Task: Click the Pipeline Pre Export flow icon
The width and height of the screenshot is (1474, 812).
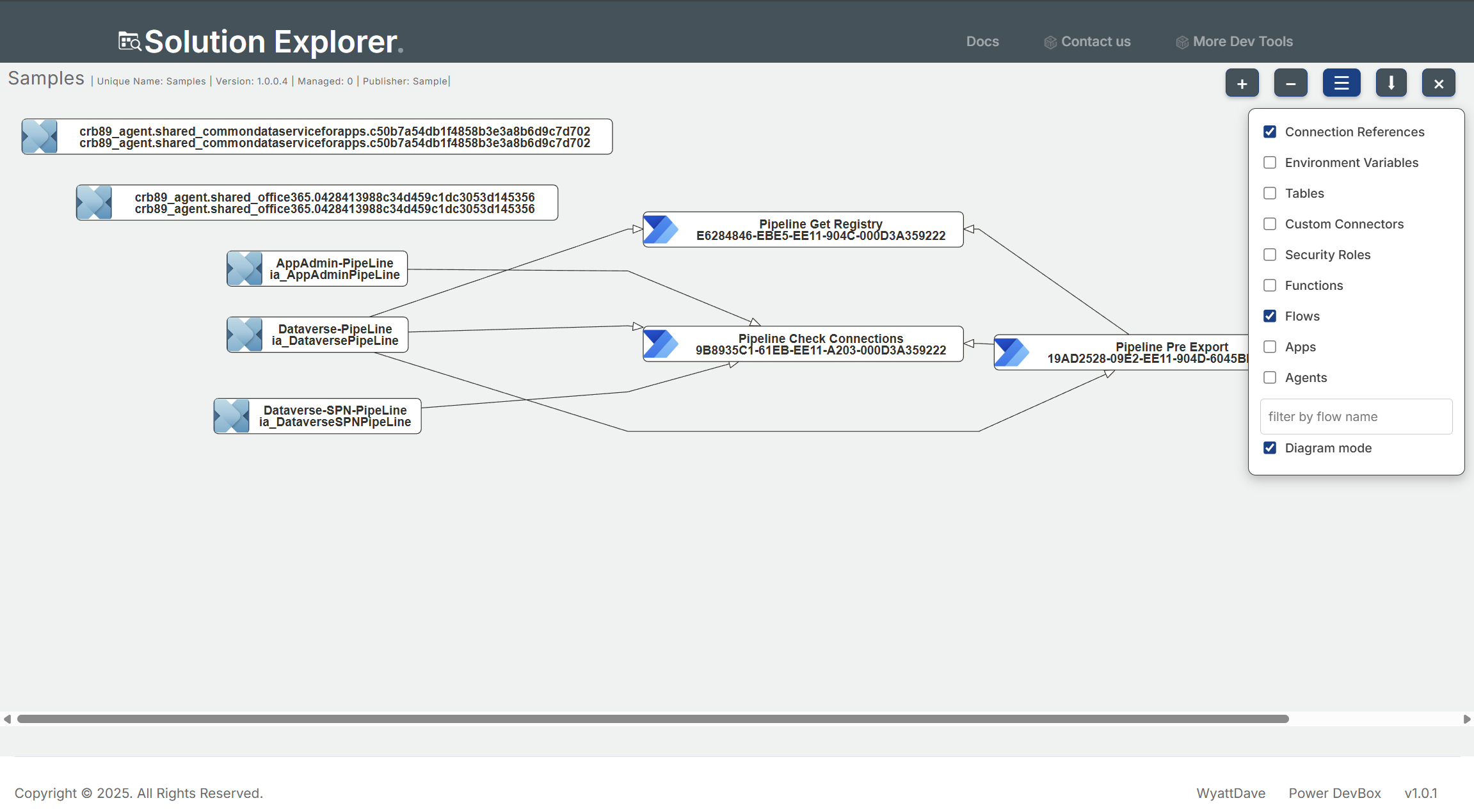Action: [x=1011, y=353]
